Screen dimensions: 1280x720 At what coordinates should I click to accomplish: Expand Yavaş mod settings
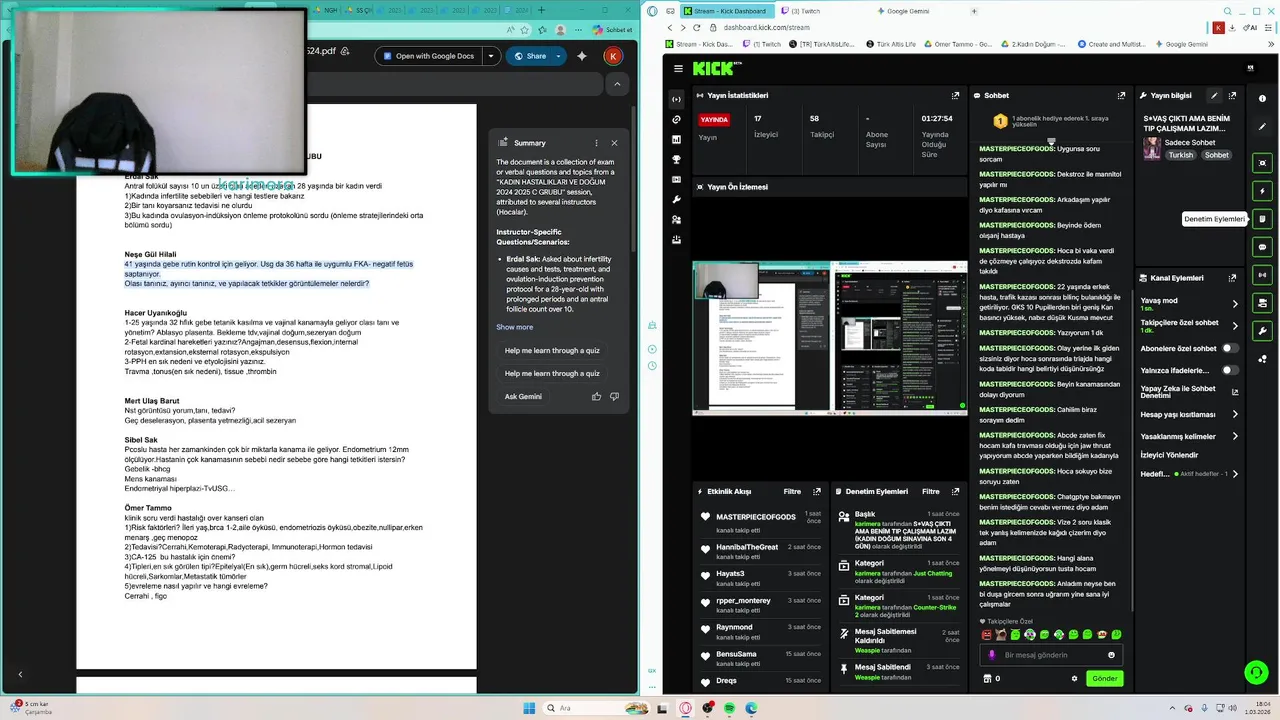tap(1234, 304)
